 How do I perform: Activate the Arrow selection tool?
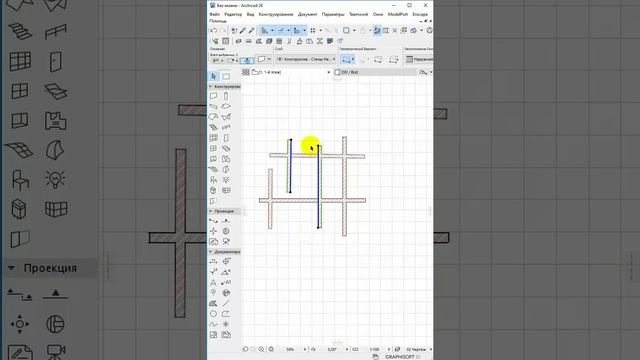click(x=213, y=76)
